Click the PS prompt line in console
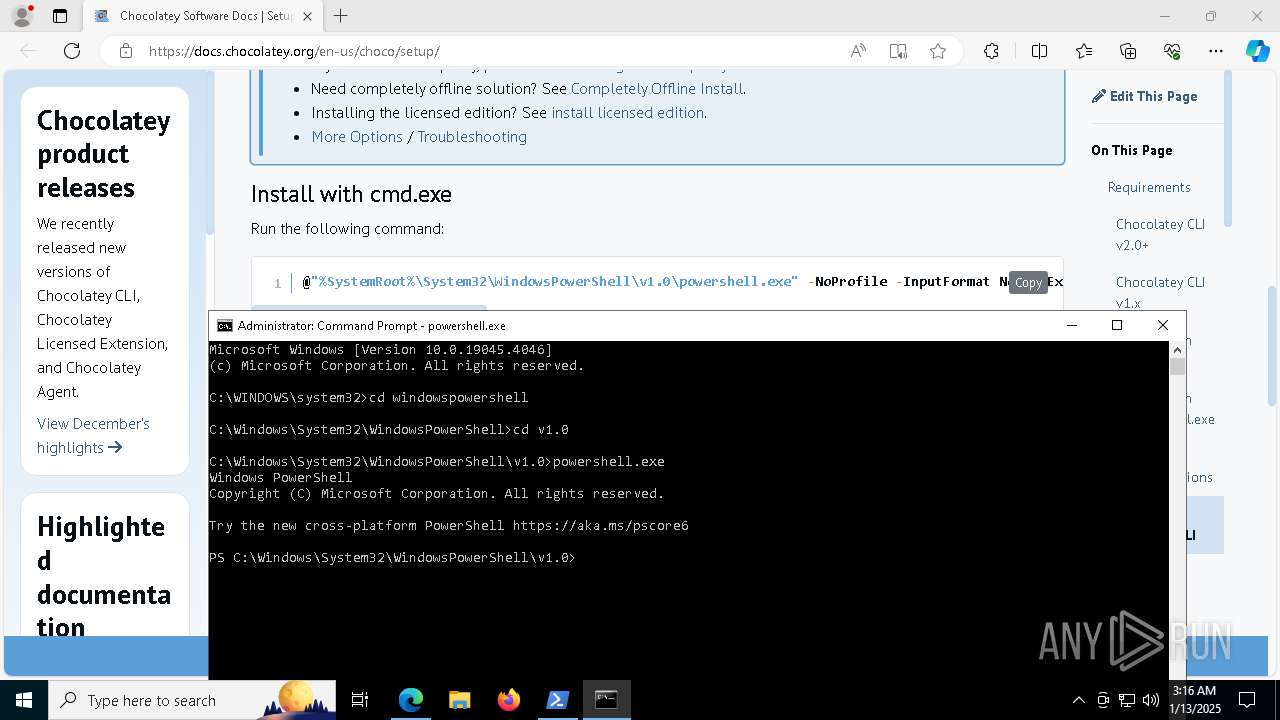This screenshot has width=1280, height=720. [392, 558]
